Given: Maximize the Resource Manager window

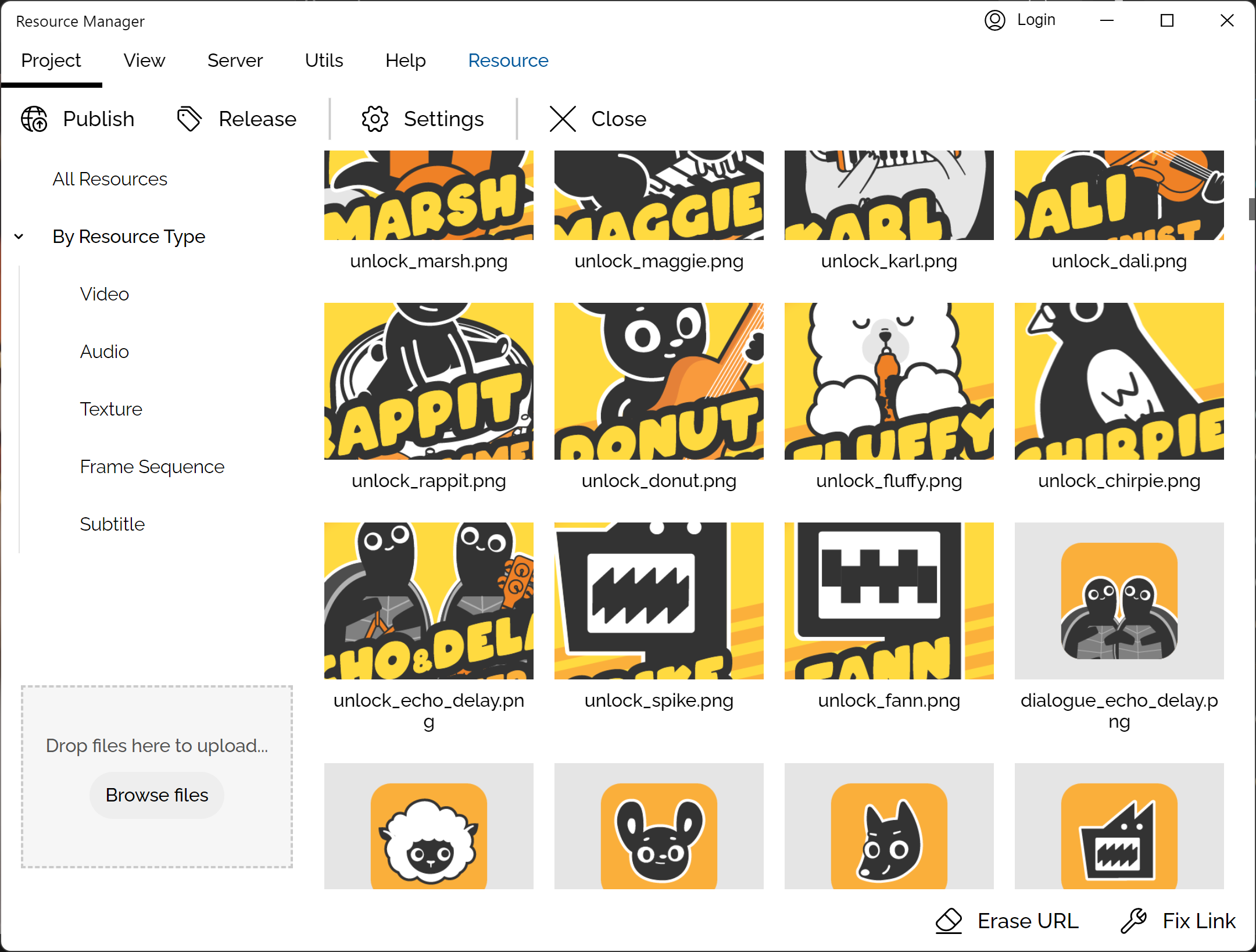Looking at the screenshot, I should [x=1167, y=20].
